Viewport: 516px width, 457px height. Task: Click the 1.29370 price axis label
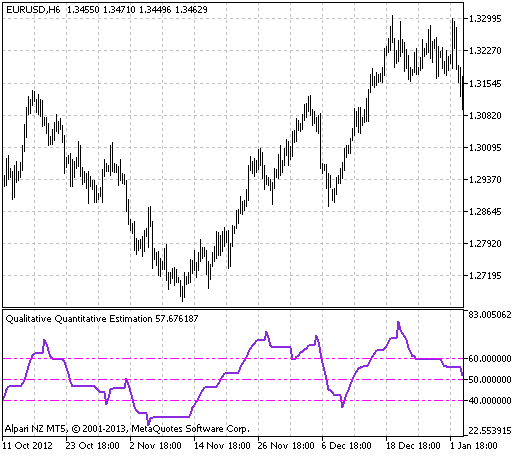point(485,180)
